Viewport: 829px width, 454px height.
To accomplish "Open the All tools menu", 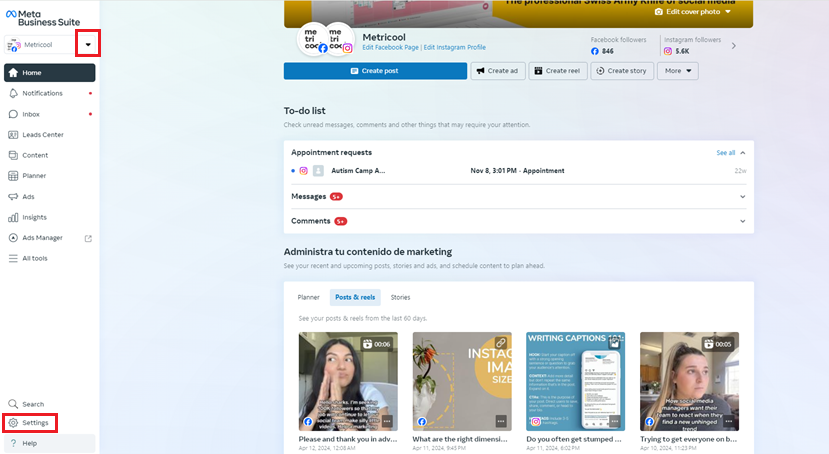I will coord(34,258).
